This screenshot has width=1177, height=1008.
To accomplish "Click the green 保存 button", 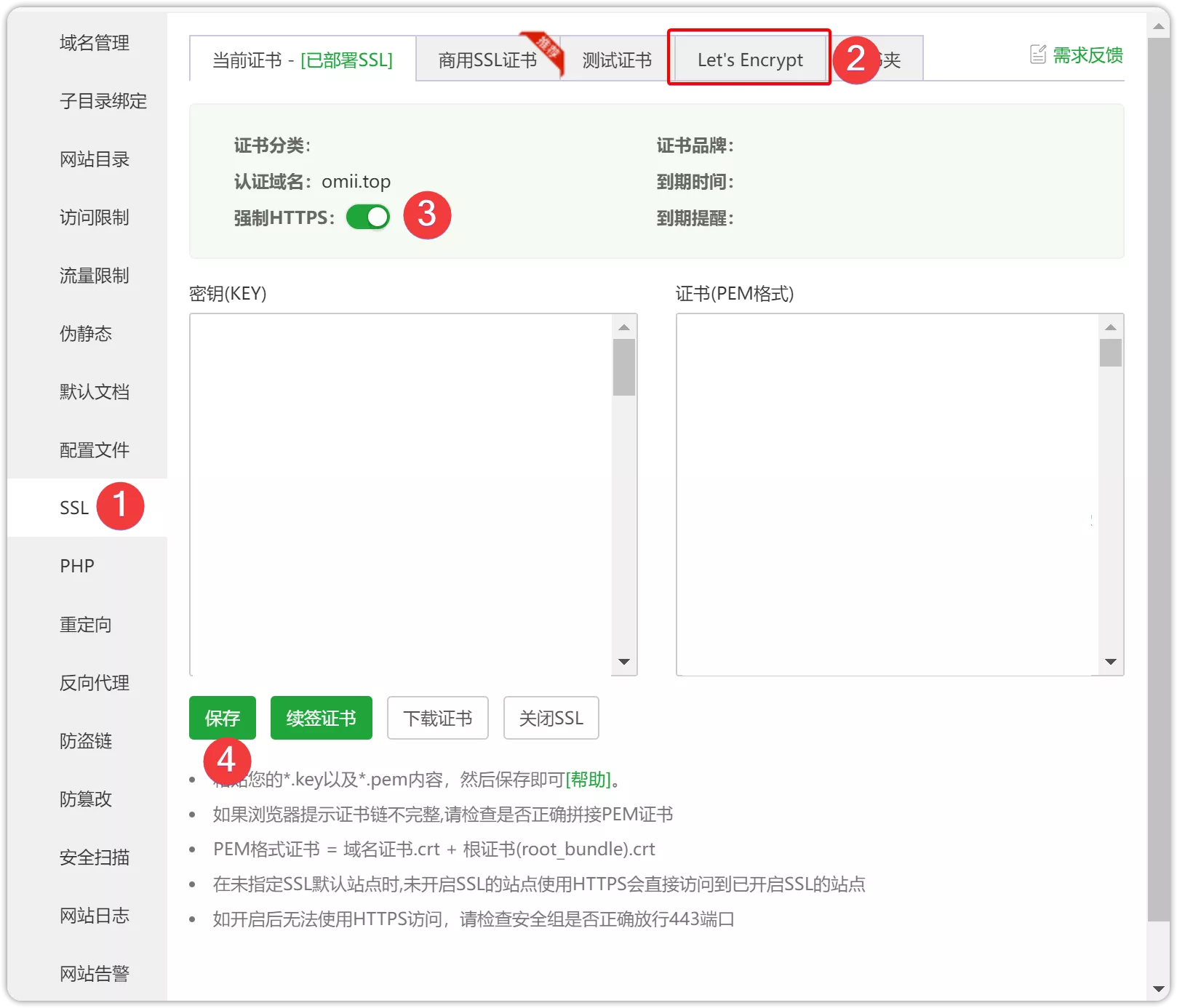I will coord(222,718).
